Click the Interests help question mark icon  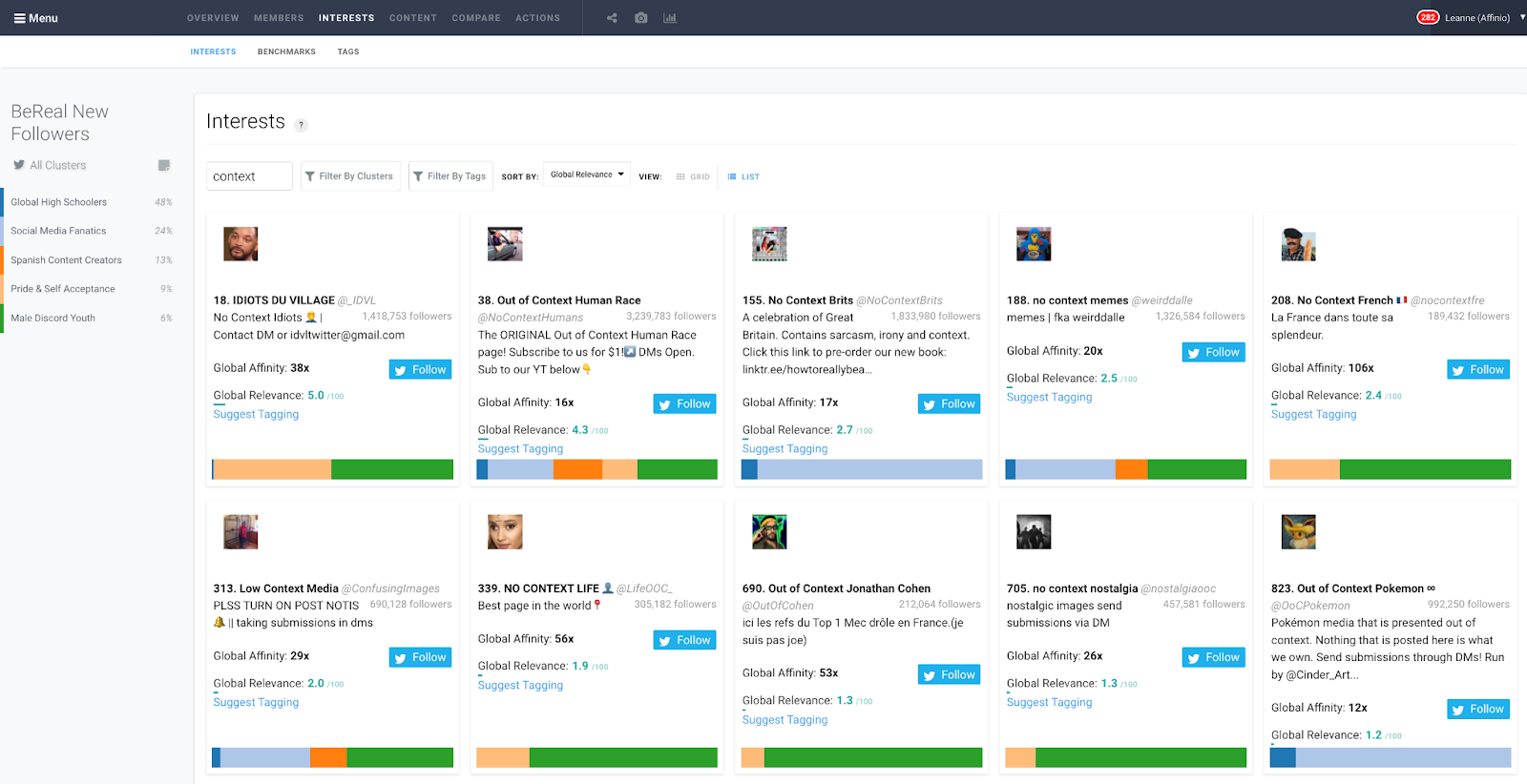tap(302, 125)
